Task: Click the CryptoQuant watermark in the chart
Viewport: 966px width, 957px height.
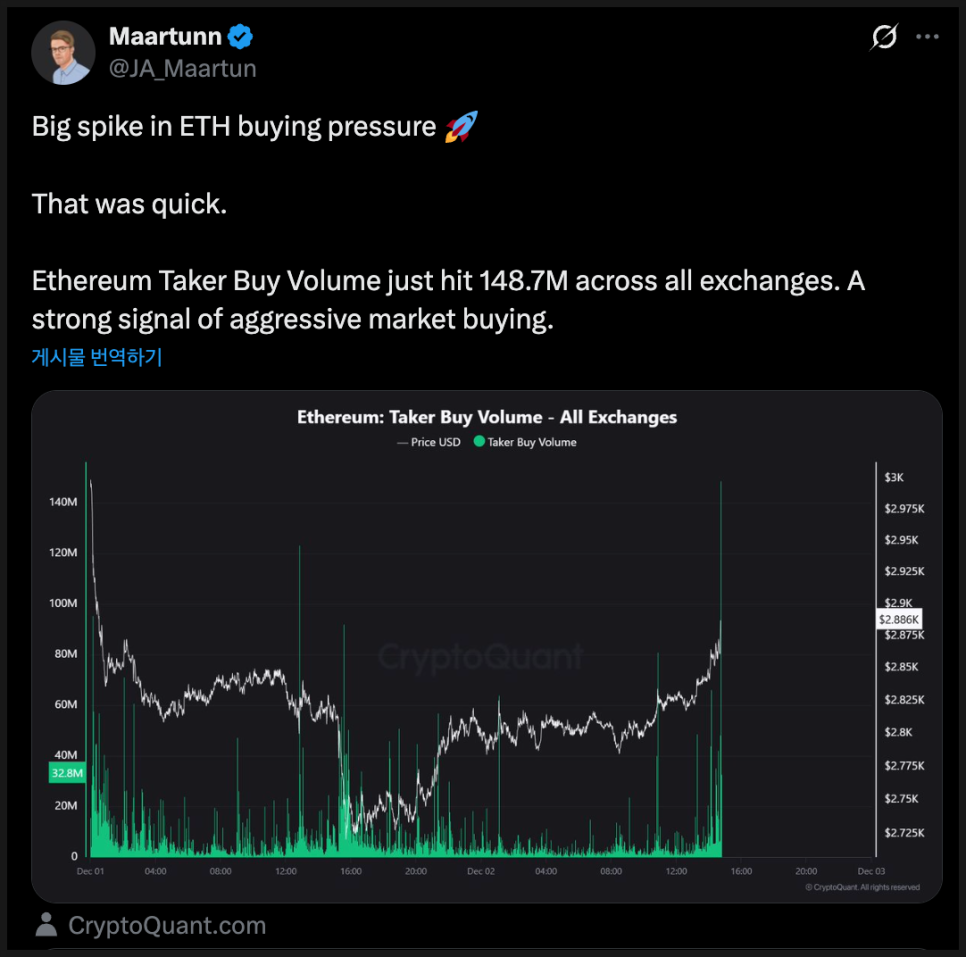Action: [x=481, y=657]
